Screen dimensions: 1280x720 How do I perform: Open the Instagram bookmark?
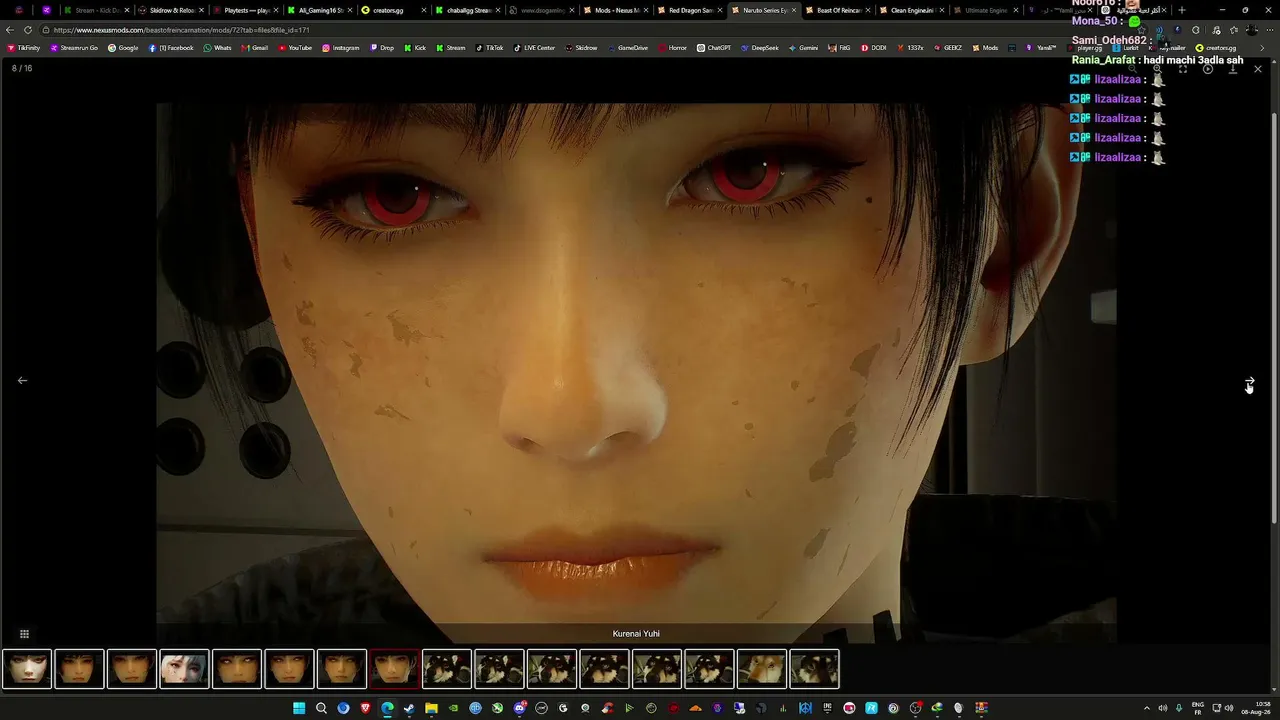(x=340, y=48)
